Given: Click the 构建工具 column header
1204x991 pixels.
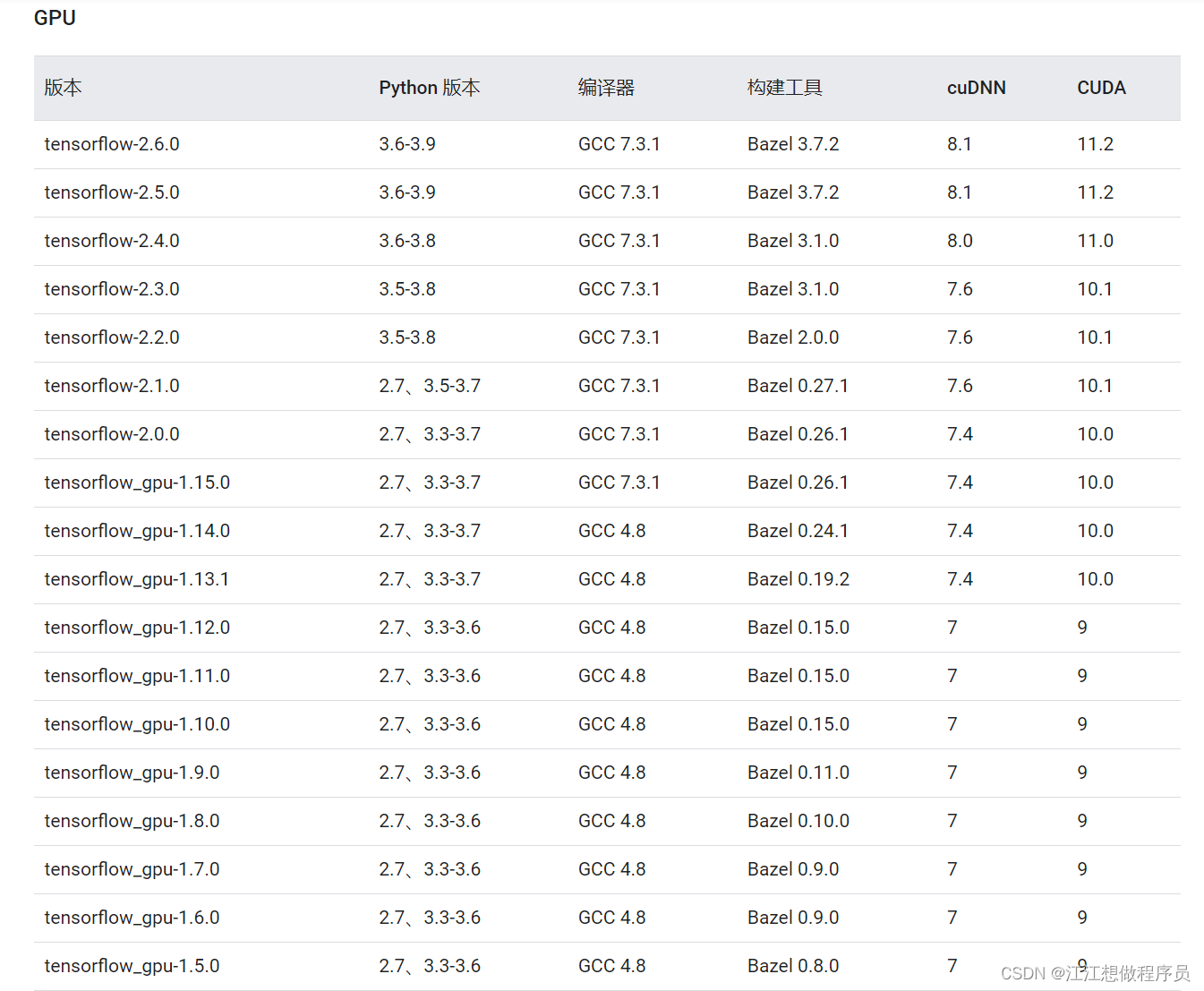Looking at the screenshot, I should pyautogui.click(x=785, y=88).
